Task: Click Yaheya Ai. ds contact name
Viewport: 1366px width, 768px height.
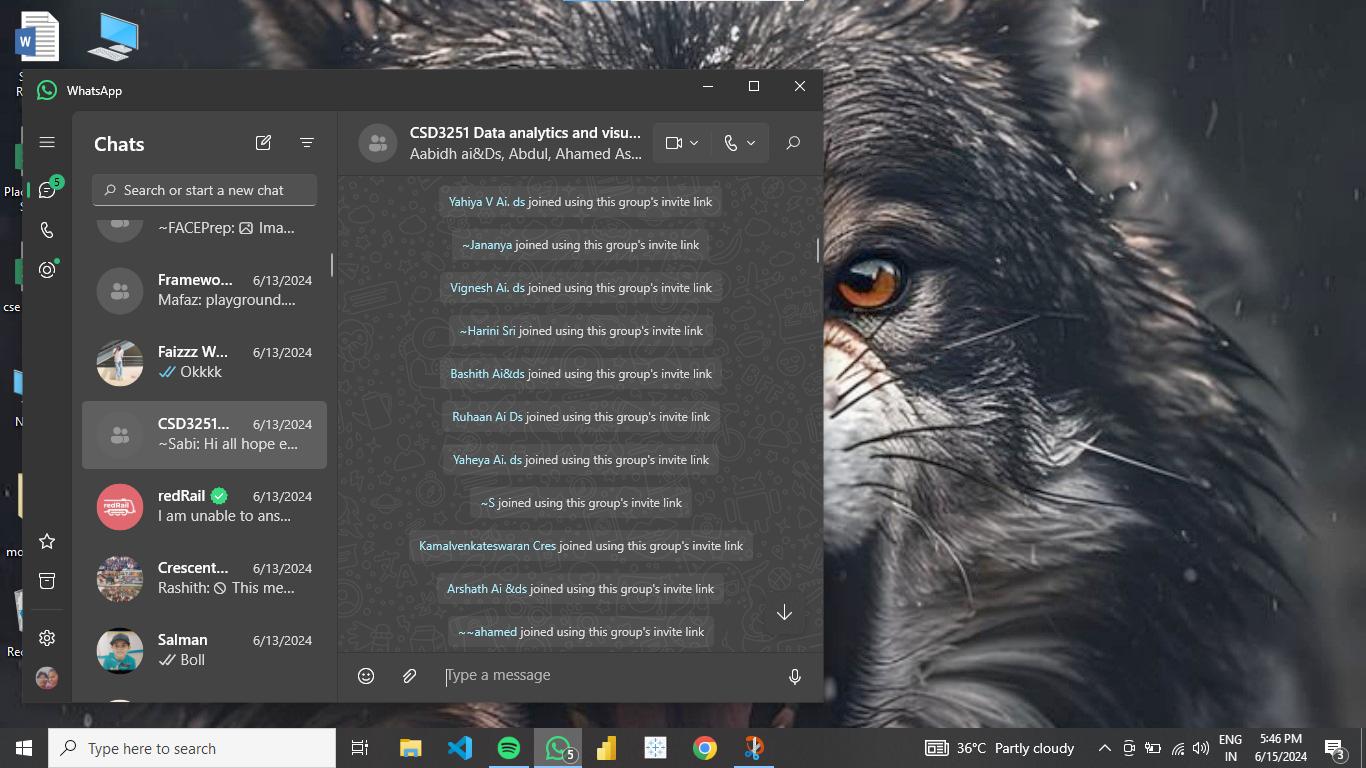Action: pyautogui.click(x=487, y=460)
